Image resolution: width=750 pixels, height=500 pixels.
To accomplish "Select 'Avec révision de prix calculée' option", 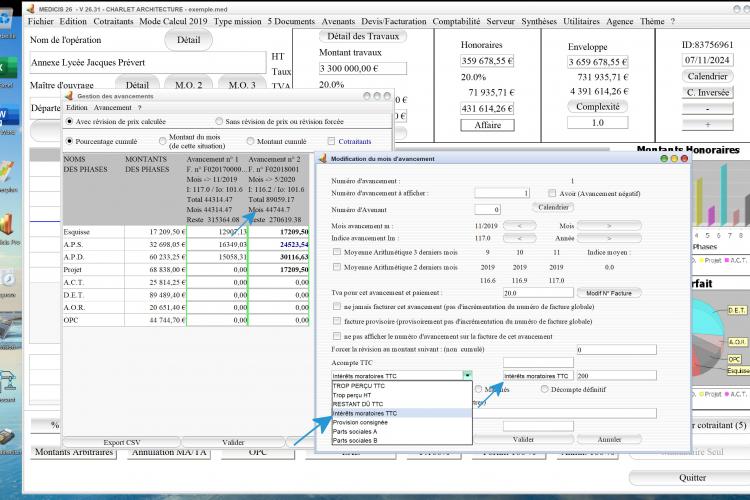I will pos(69,122).
